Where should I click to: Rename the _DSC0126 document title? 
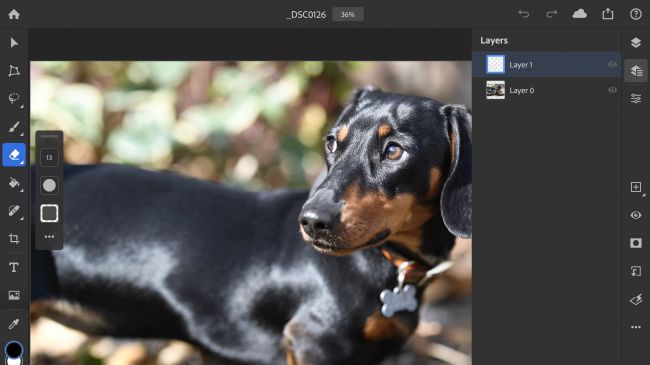(x=306, y=15)
